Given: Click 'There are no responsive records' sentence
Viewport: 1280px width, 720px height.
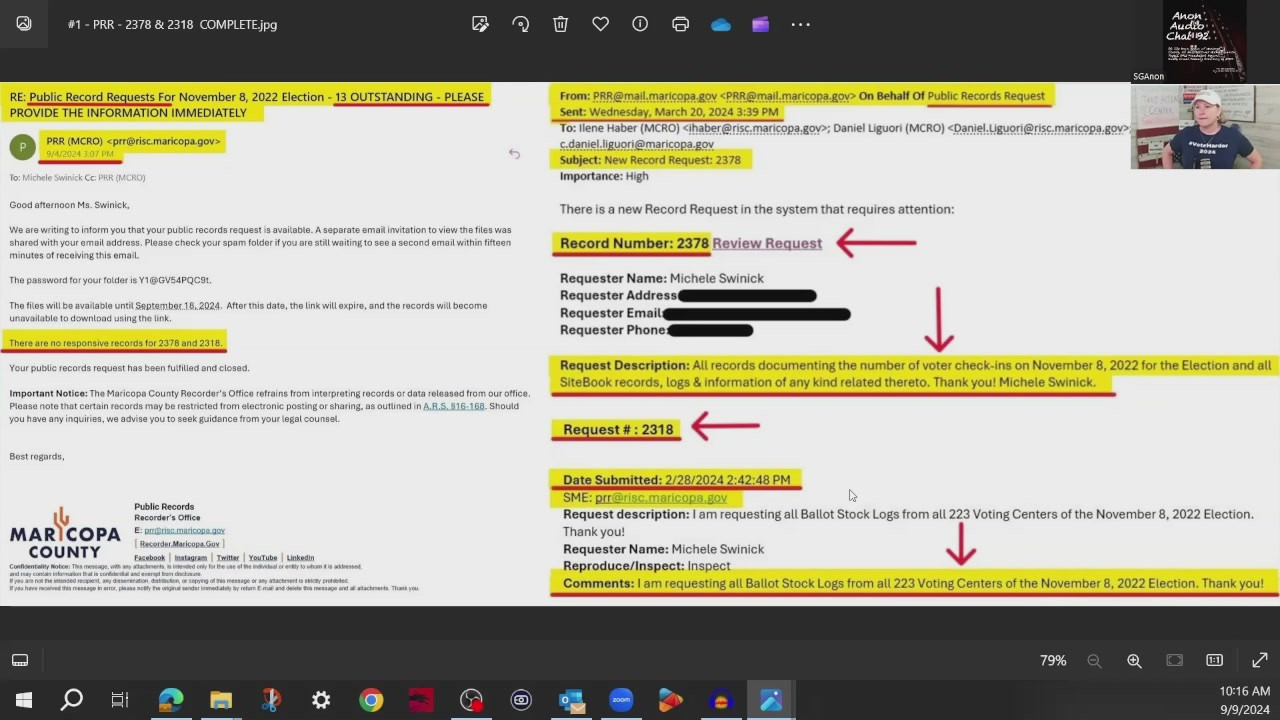Looking at the screenshot, I should [x=115, y=343].
